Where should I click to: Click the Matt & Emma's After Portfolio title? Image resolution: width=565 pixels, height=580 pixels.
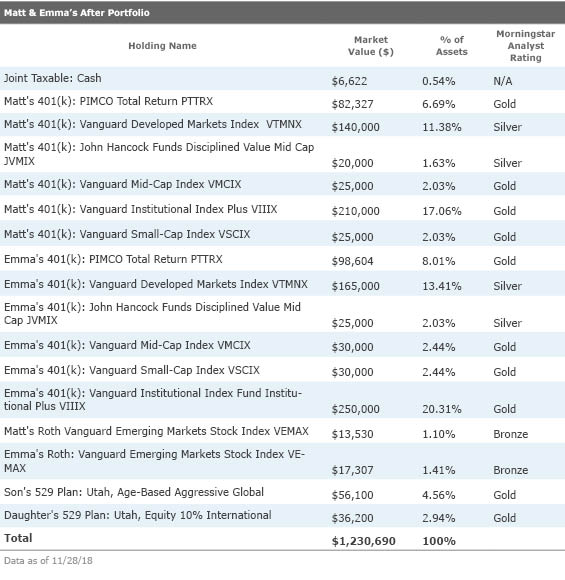[x=77, y=13]
